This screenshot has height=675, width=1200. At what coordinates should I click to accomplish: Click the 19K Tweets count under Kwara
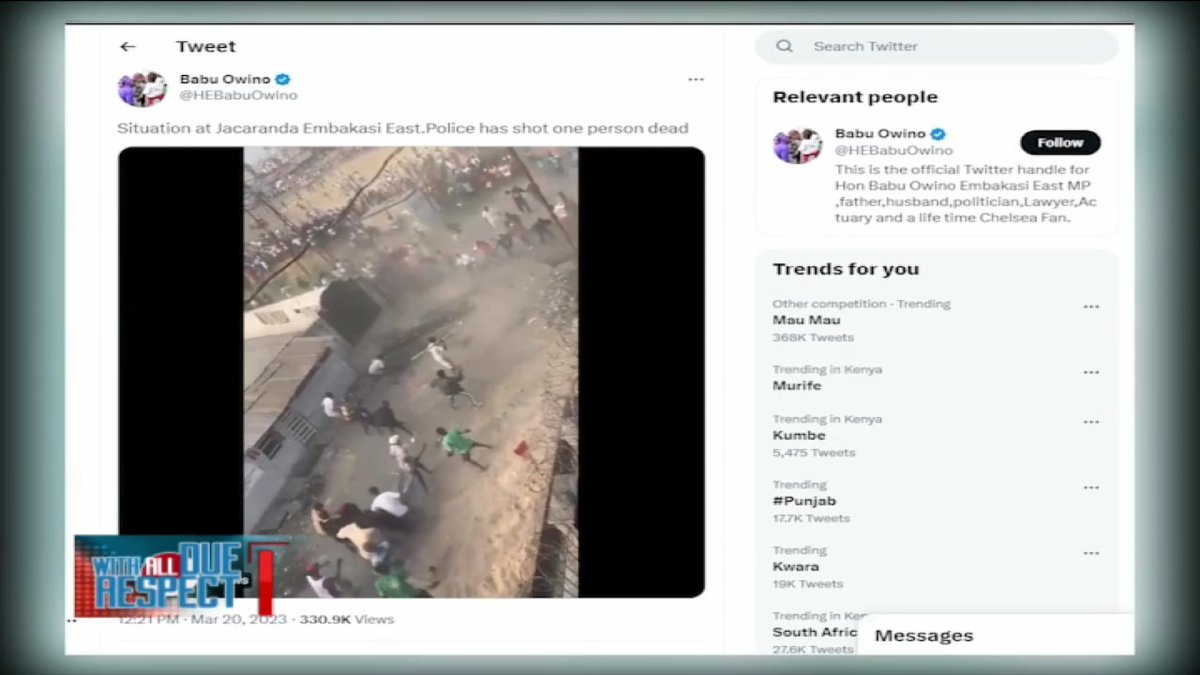(x=808, y=584)
